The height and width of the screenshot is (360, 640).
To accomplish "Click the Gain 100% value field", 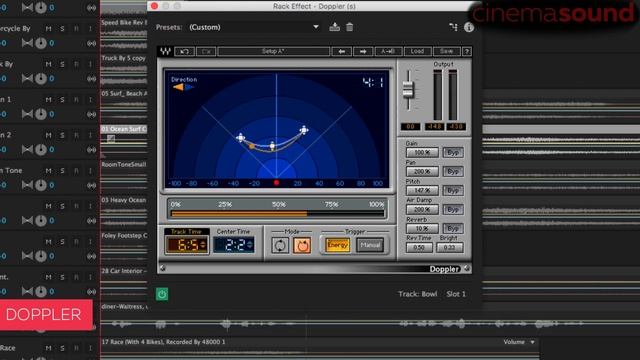I will pyautogui.click(x=422, y=152).
